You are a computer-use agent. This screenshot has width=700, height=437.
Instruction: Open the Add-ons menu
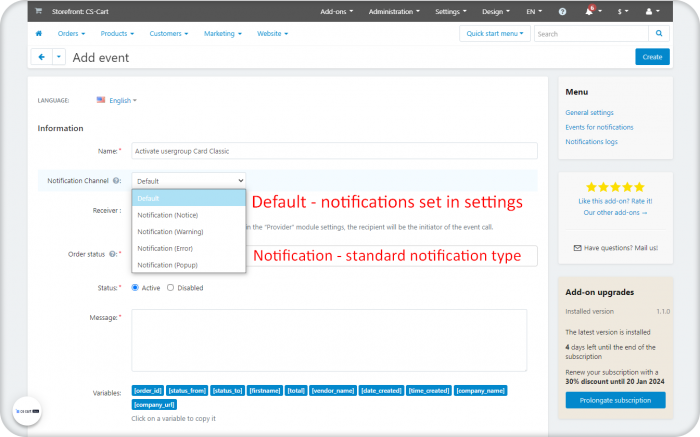click(336, 12)
